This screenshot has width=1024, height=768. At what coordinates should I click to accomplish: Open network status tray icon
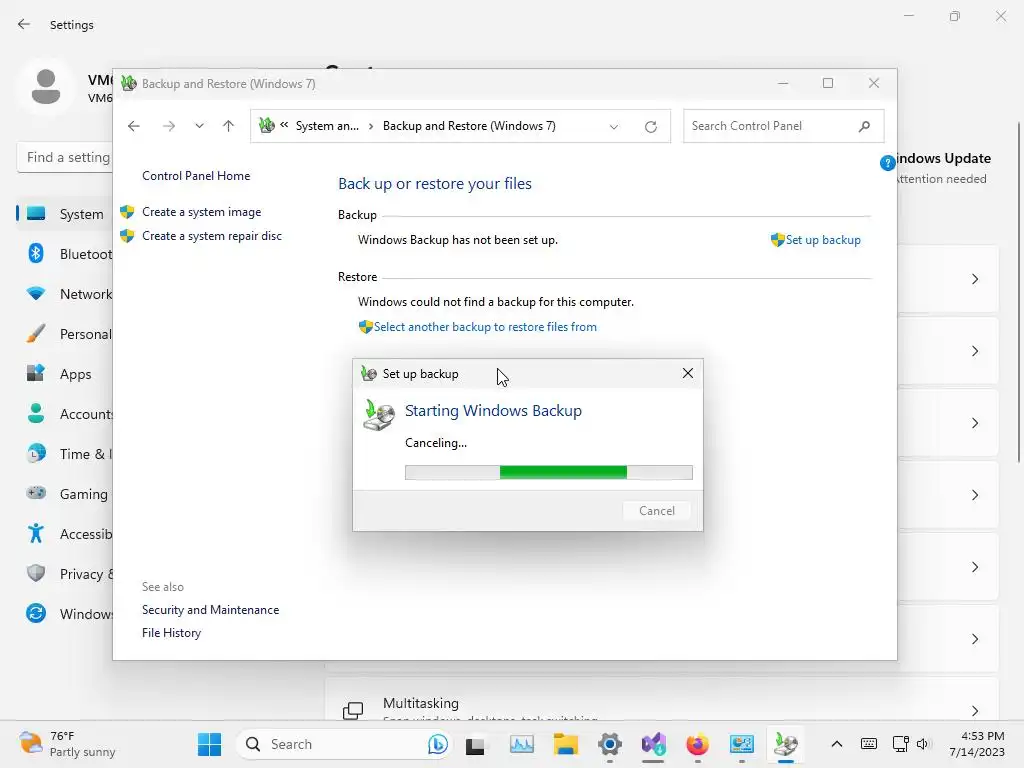pos(901,744)
